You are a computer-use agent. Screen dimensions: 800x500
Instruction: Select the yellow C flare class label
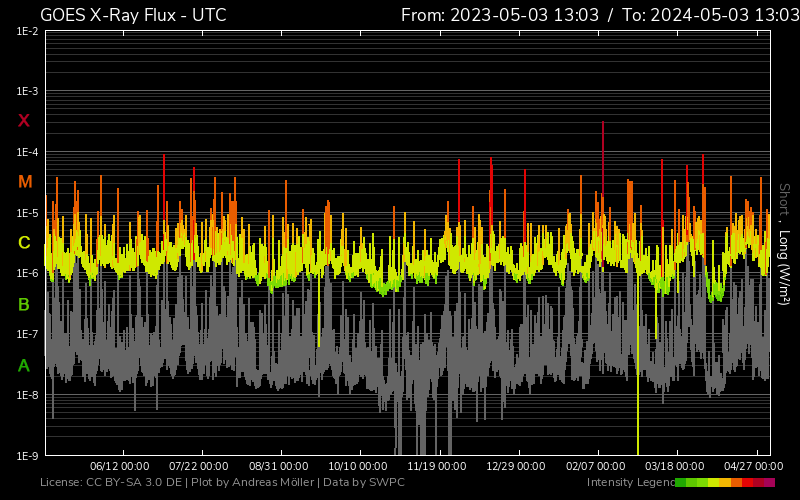coord(24,243)
